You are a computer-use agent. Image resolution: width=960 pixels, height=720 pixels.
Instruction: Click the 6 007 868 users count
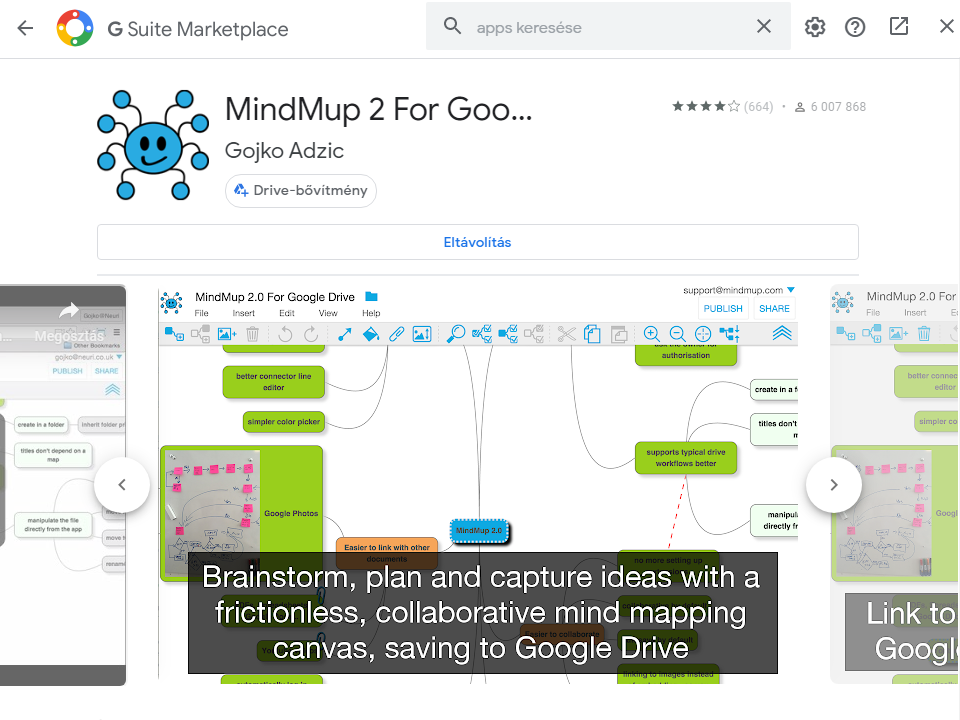coord(830,107)
